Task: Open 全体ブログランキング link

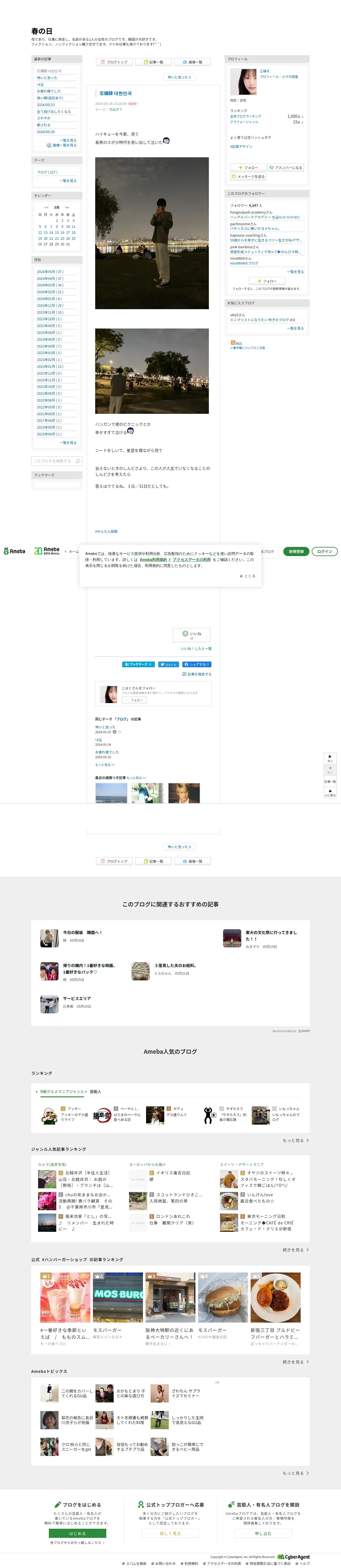Action: 246,116
